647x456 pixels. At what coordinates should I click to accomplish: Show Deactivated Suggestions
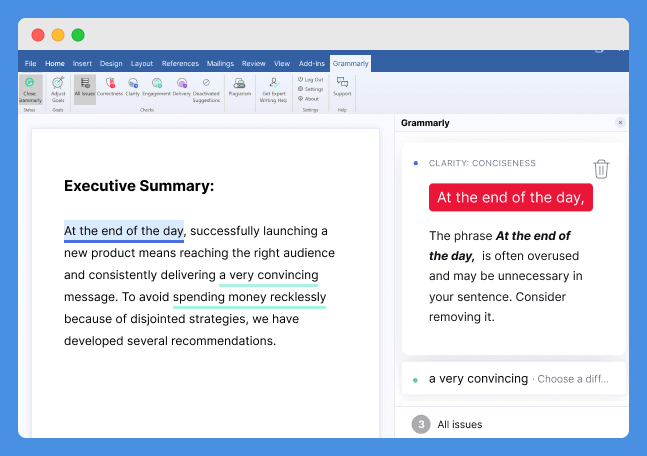tap(206, 90)
